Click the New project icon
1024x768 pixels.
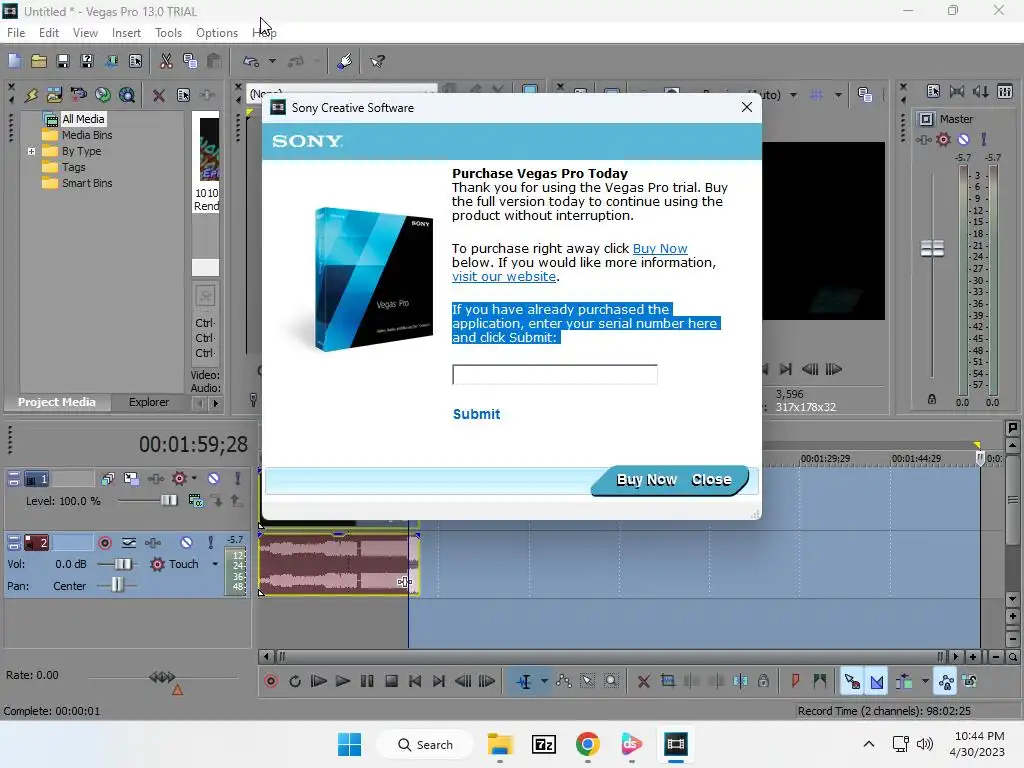[14, 61]
